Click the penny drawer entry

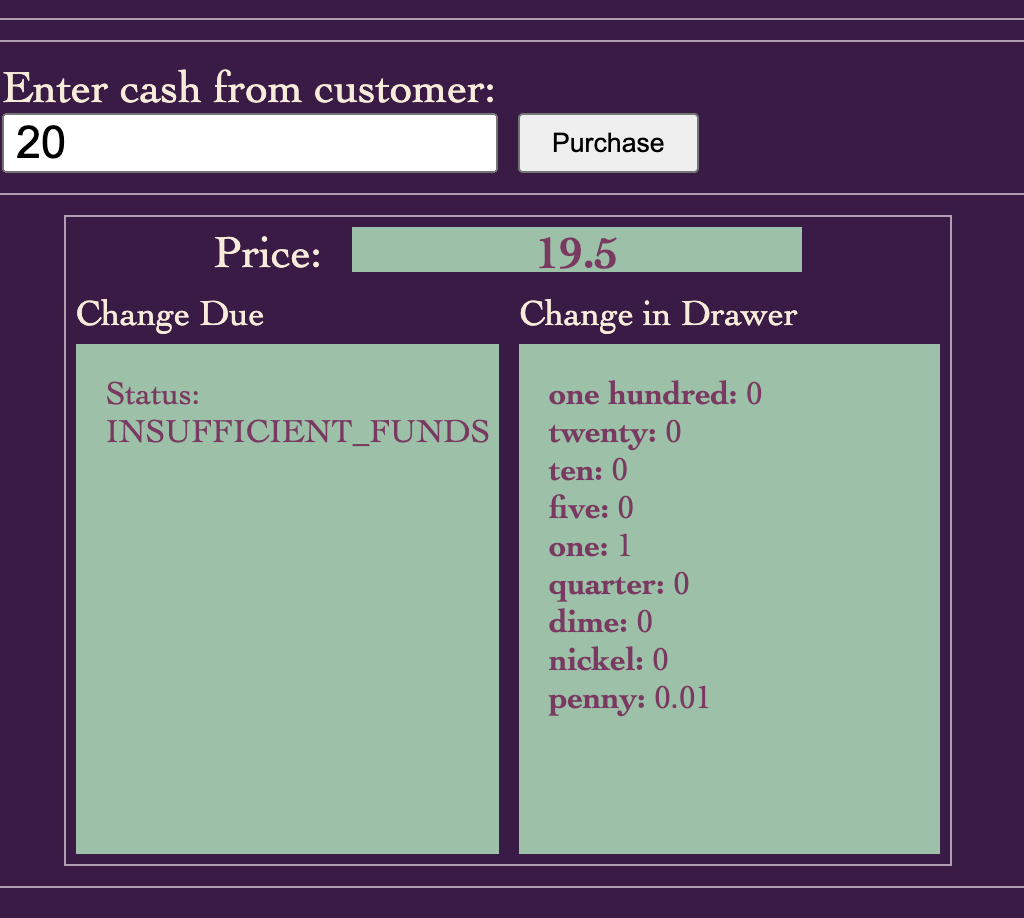point(629,699)
